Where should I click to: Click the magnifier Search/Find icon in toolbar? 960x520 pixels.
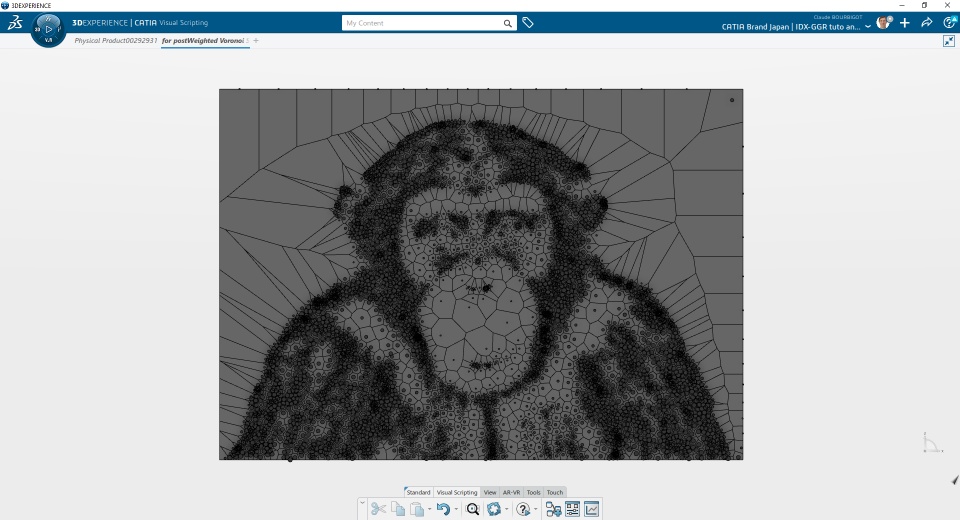pyautogui.click(x=473, y=509)
